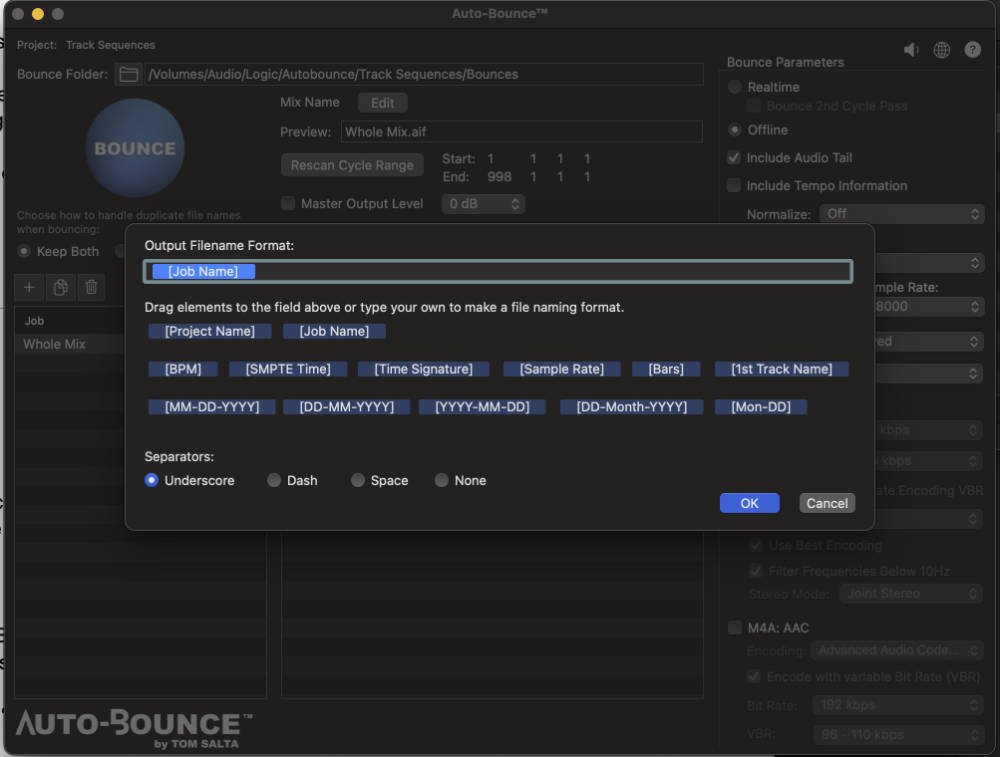The width and height of the screenshot is (1000, 757).
Task: Click the [DD-Month-YYYY] date token
Action: [x=631, y=407]
